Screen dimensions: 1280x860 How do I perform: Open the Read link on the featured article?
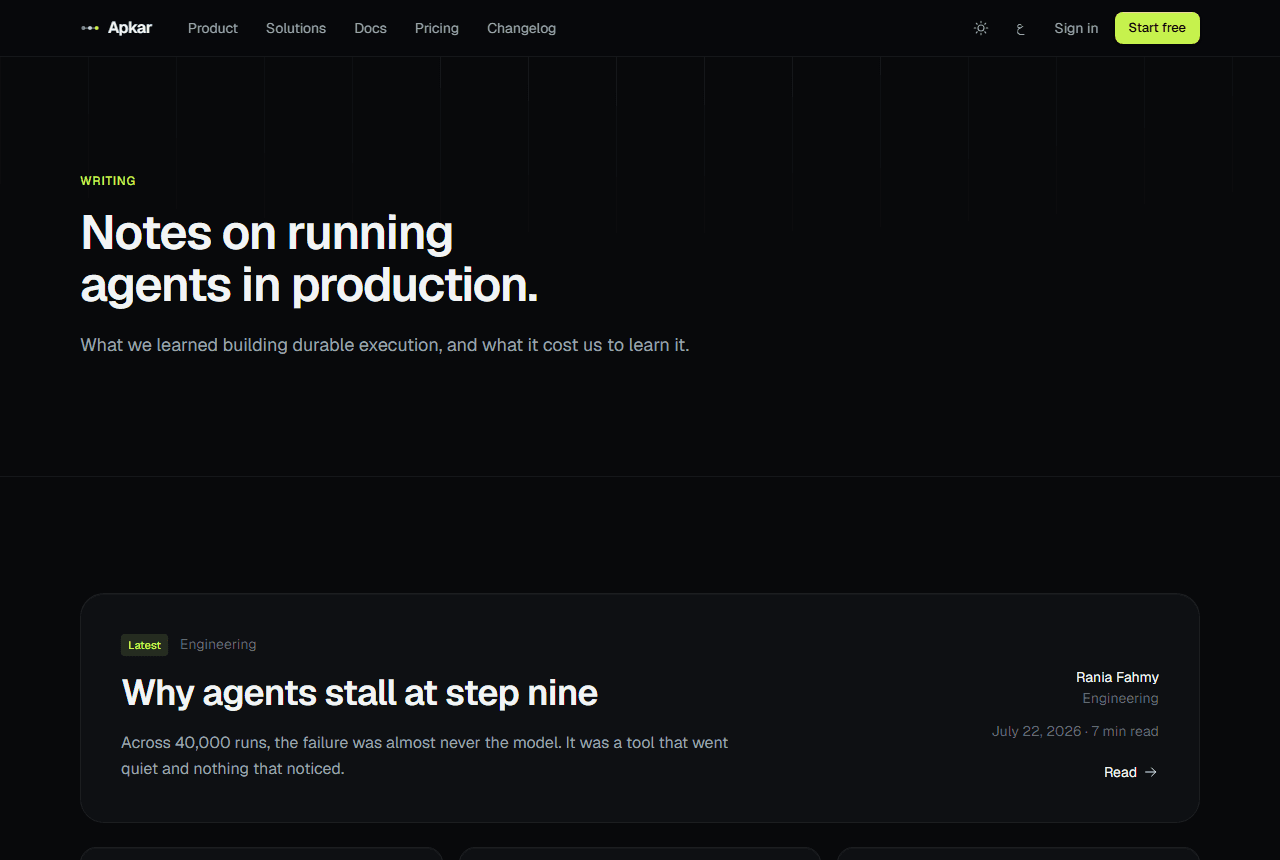point(1131,772)
